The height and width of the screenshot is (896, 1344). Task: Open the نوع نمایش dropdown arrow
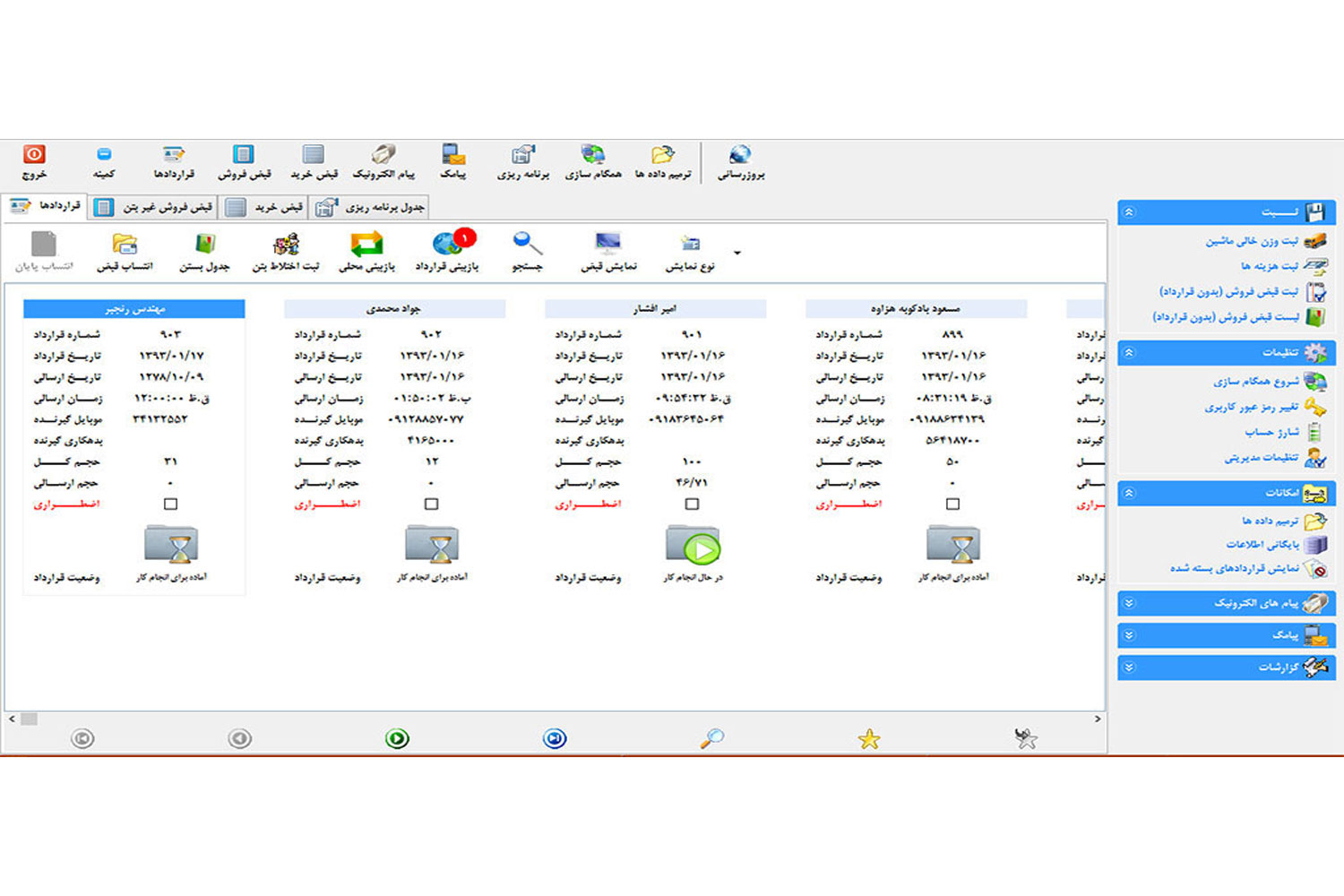tap(737, 253)
